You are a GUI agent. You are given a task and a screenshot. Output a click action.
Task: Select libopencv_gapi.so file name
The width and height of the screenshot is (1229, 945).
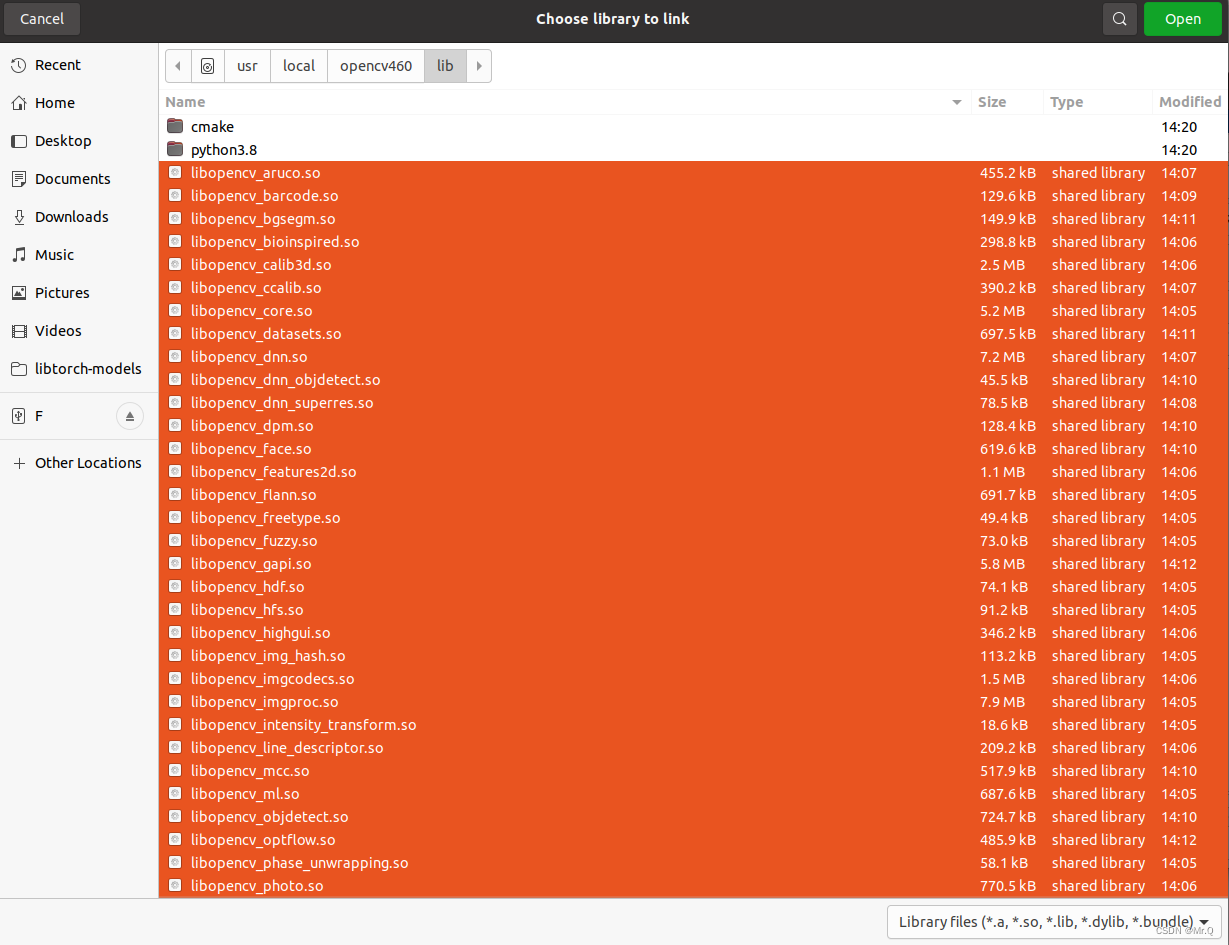[251, 564]
